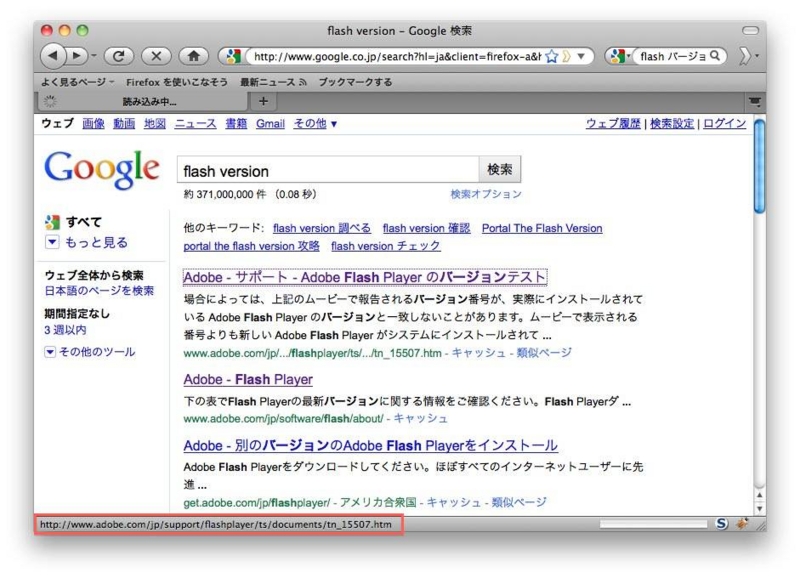Click the Google search field containing flash version
800x578 pixels.
pyautogui.click(x=328, y=170)
